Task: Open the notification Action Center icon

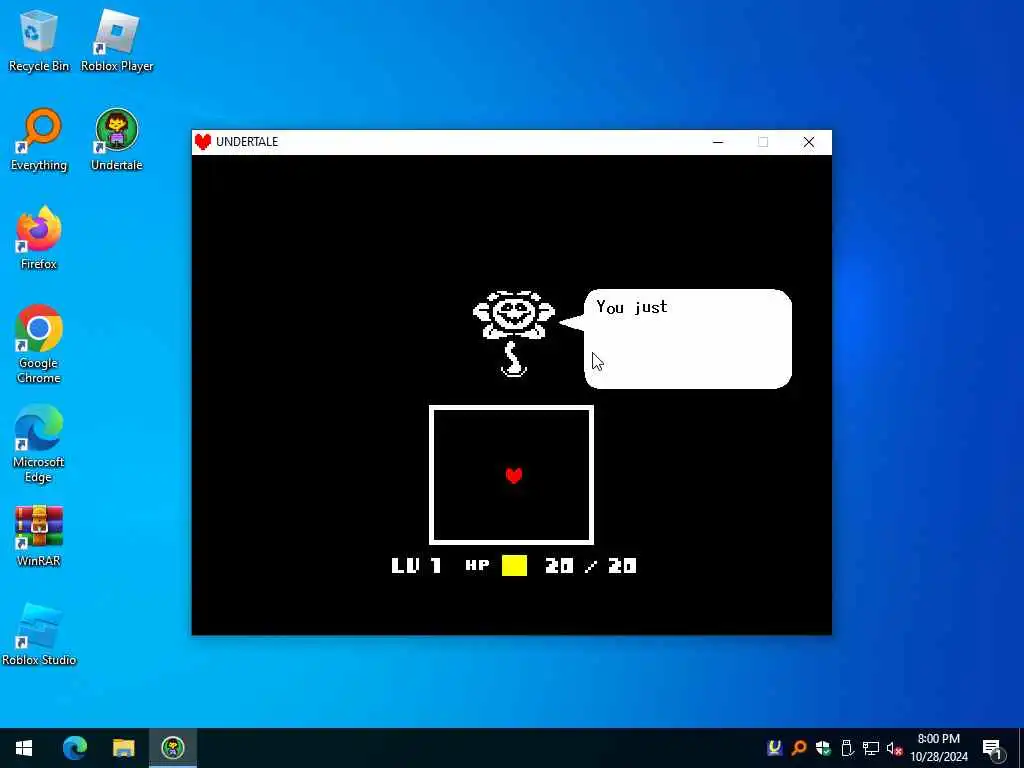Action: coord(993,748)
